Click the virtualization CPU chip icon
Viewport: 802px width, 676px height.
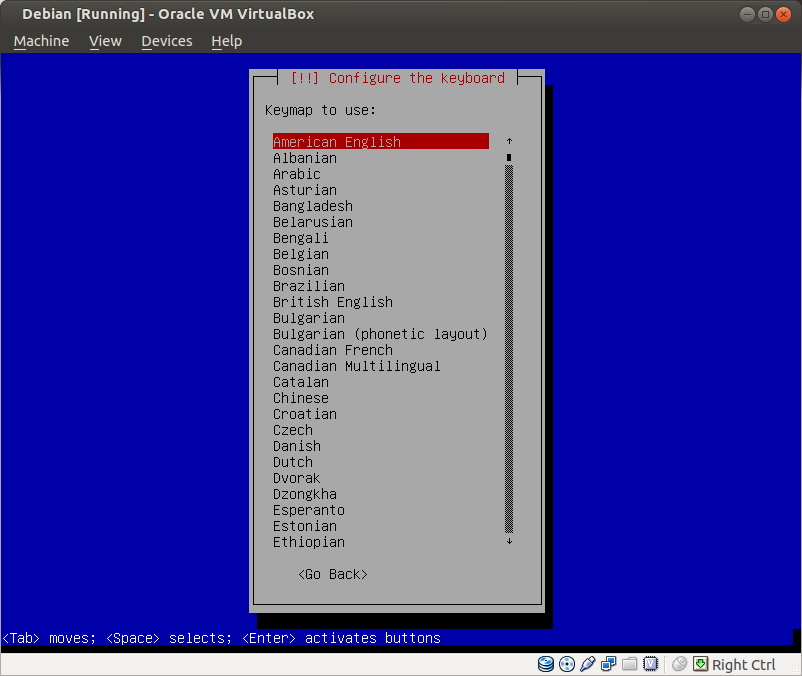pyautogui.click(x=651, y=664)
